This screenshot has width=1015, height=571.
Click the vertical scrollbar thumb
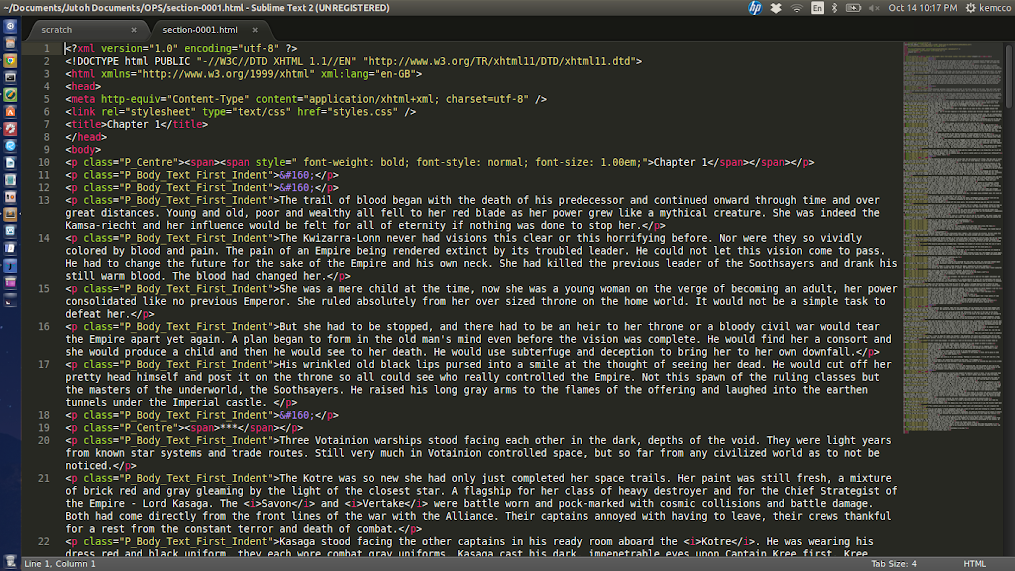[1009, 76]
